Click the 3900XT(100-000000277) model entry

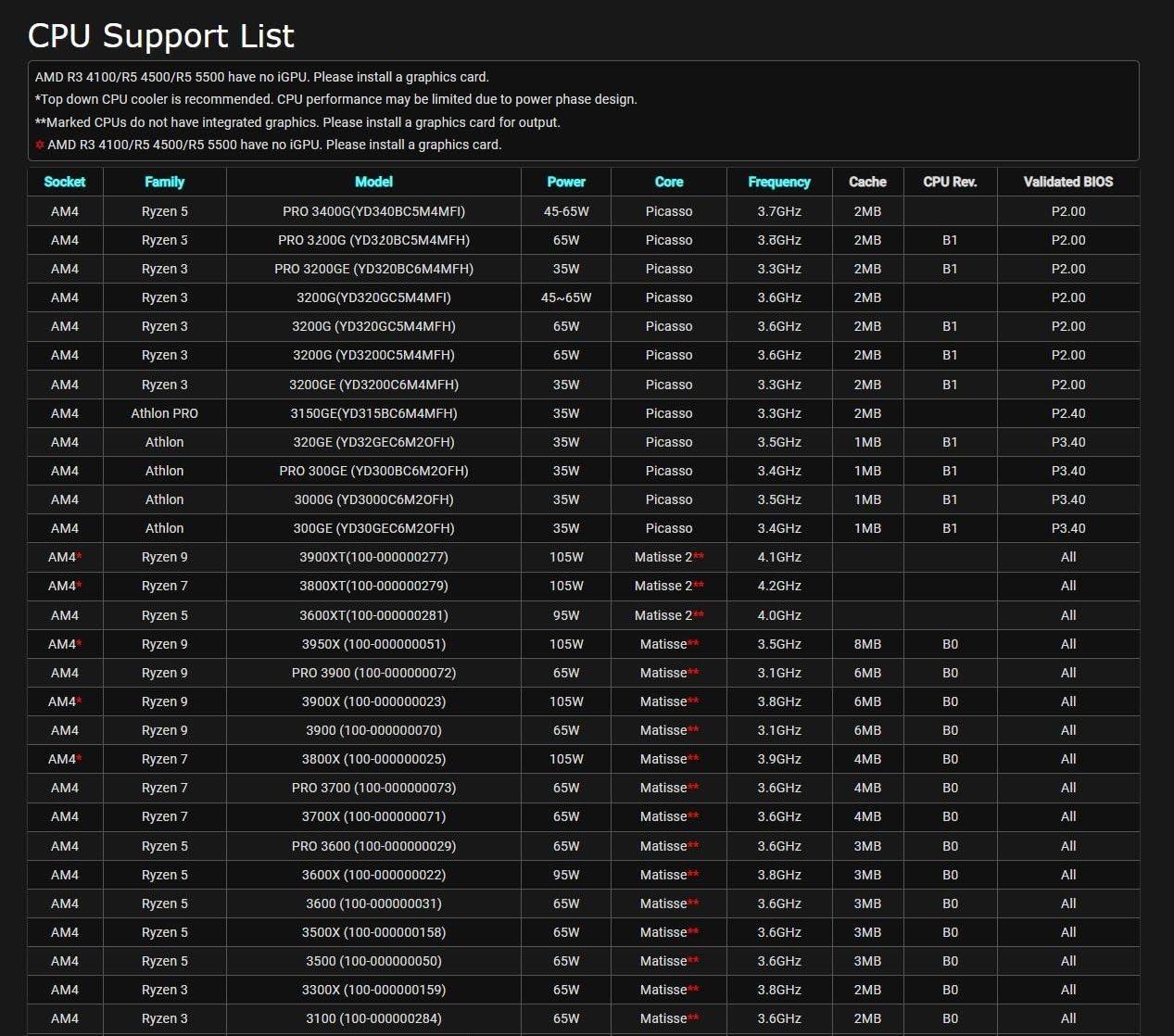pos(373,557)
